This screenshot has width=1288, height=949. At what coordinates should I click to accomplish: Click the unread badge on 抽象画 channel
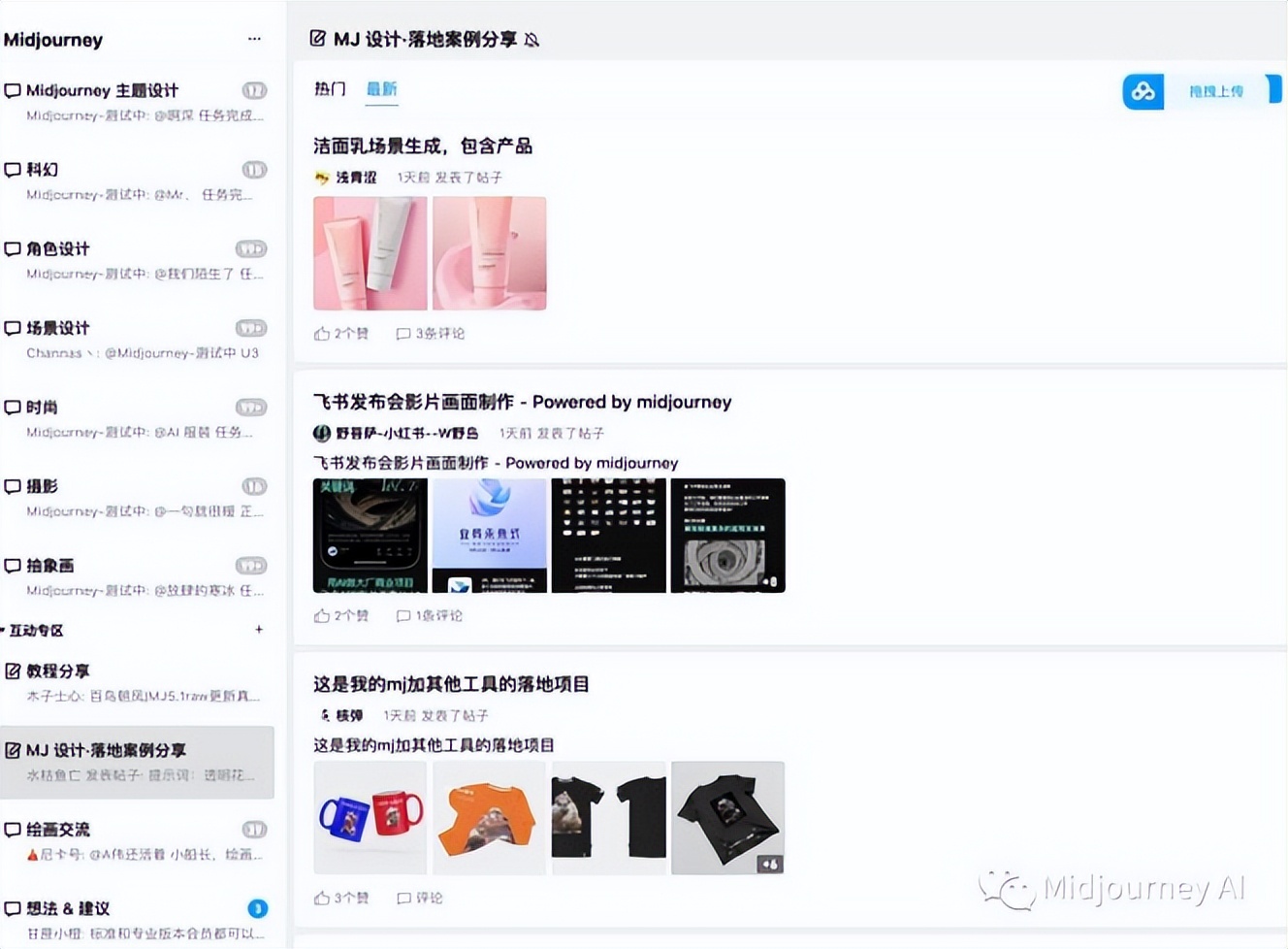[x=251, y=566]
